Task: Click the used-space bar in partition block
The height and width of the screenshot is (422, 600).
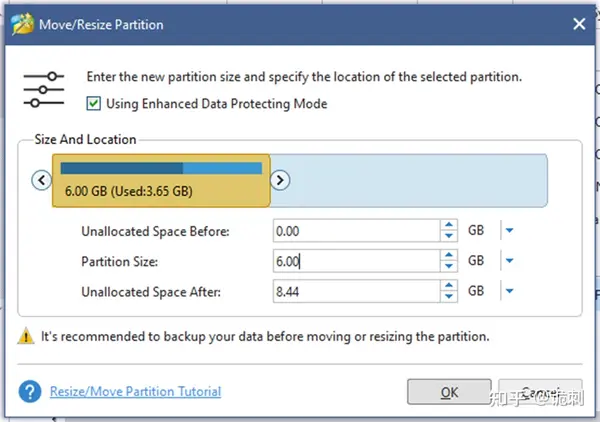Action: click(x=122, y=168)
